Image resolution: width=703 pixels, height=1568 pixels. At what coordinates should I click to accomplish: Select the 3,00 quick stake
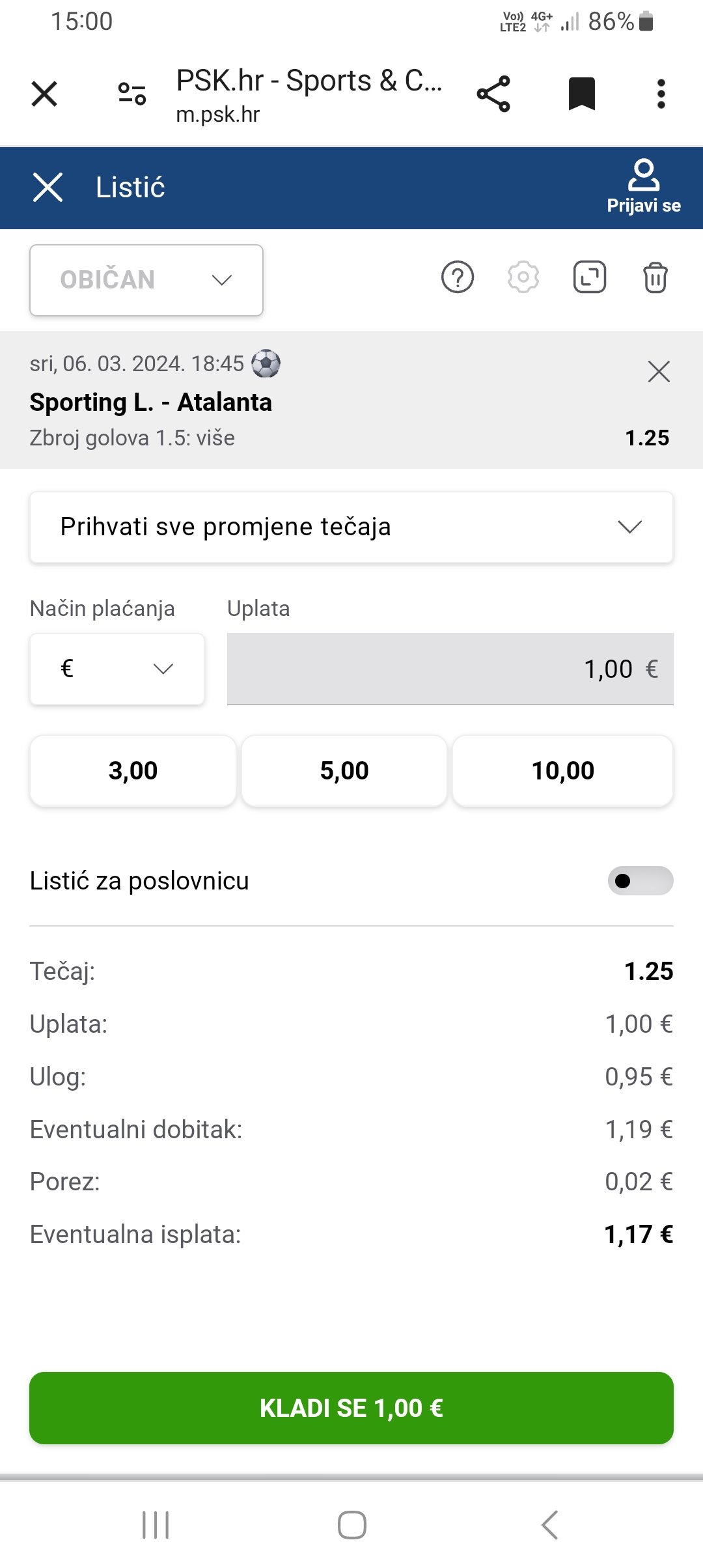click(x=133, y=771)
